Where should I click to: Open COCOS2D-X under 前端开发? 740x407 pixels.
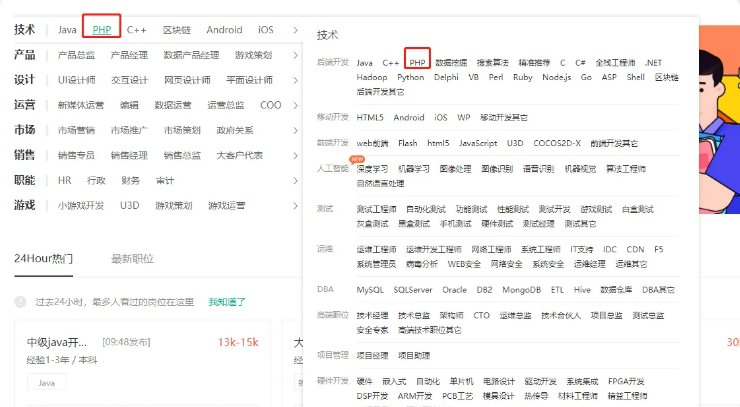(557, 143)
